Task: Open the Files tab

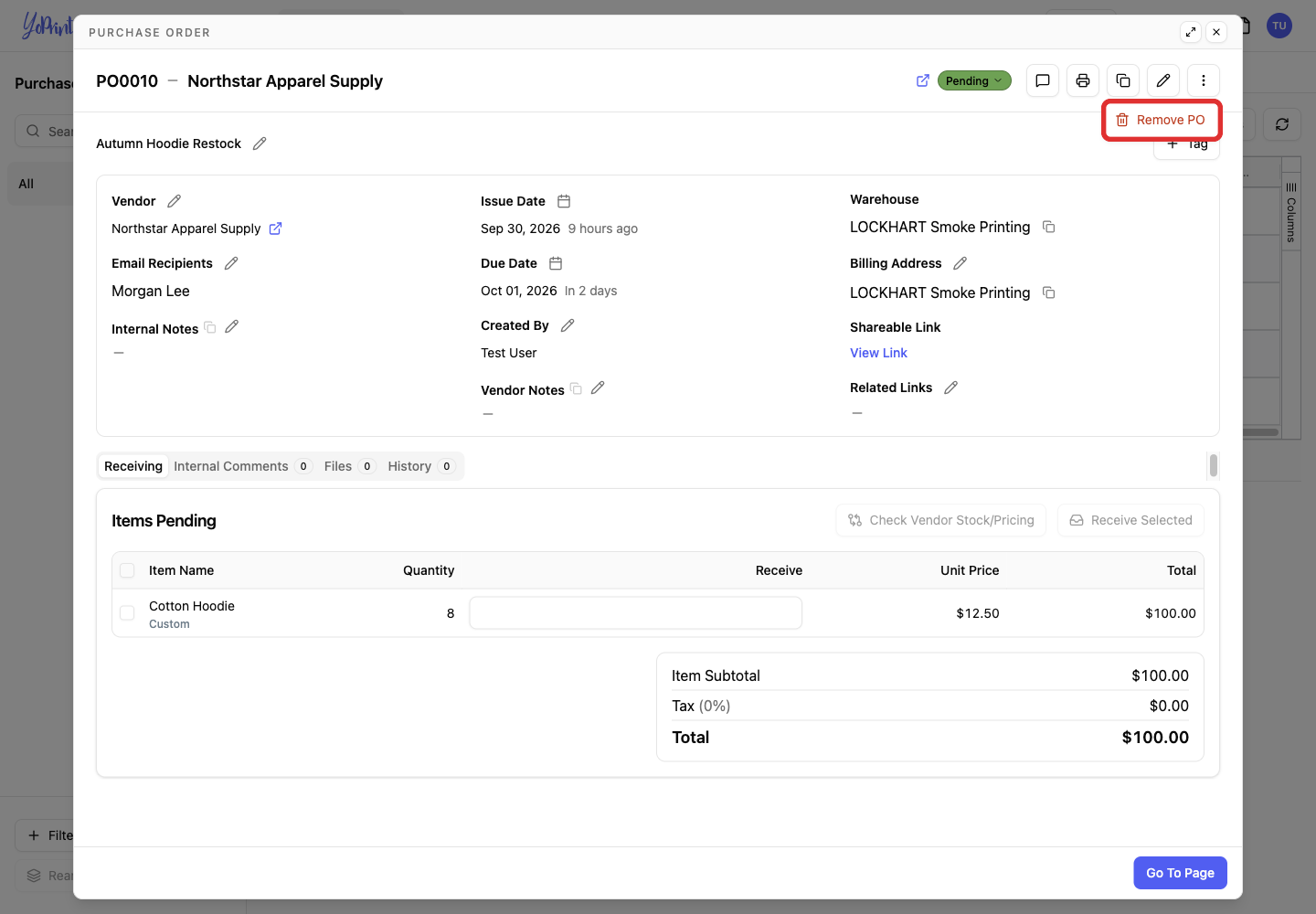Action: click(x=350, y=466)
